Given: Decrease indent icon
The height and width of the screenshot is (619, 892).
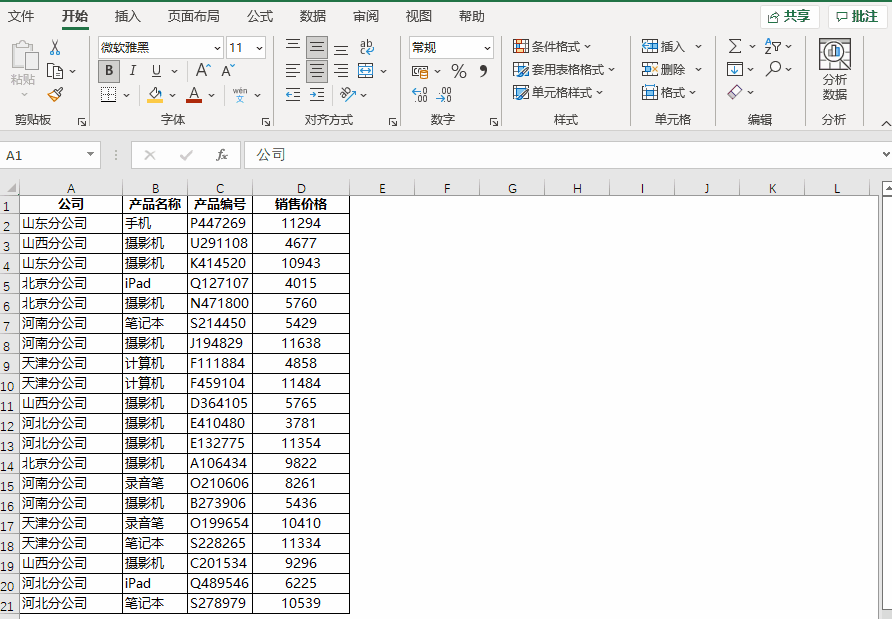Looking at the screenshot, I should [x=293, y=94].
